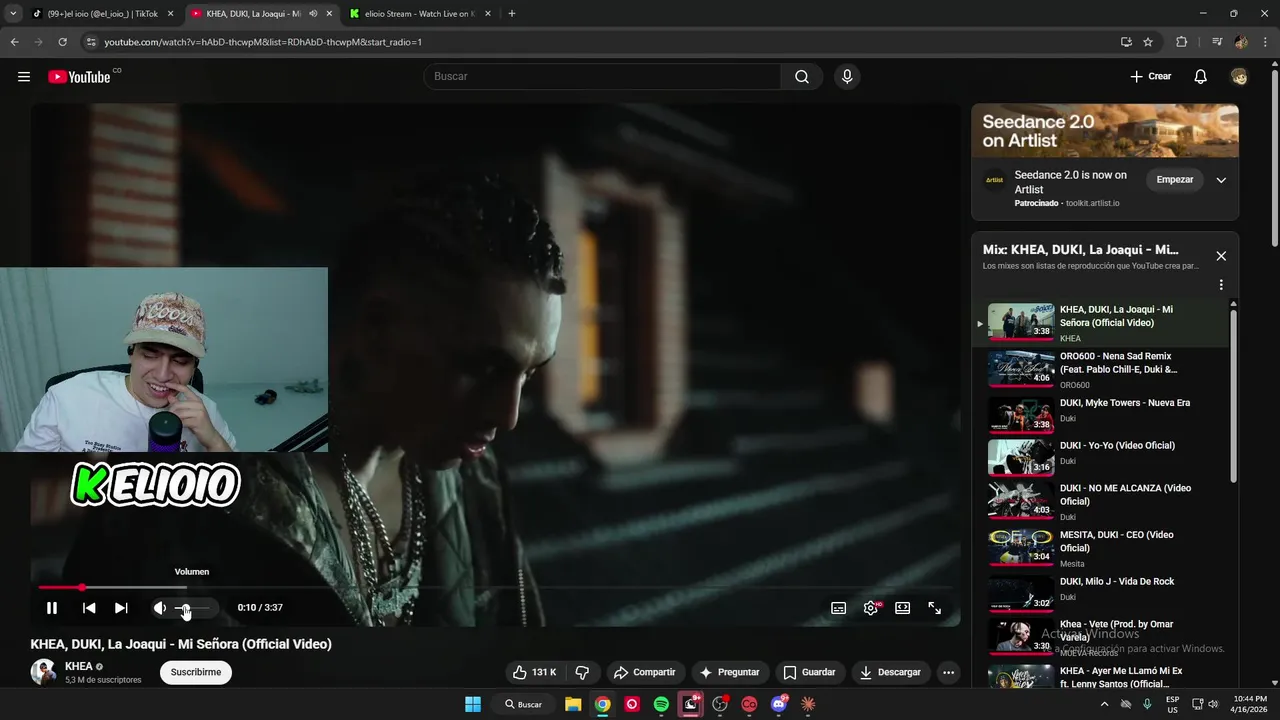Image resolution: width=1280 pixels, height=720 pixels.
Task: Dislike the video
Action: 582,673
